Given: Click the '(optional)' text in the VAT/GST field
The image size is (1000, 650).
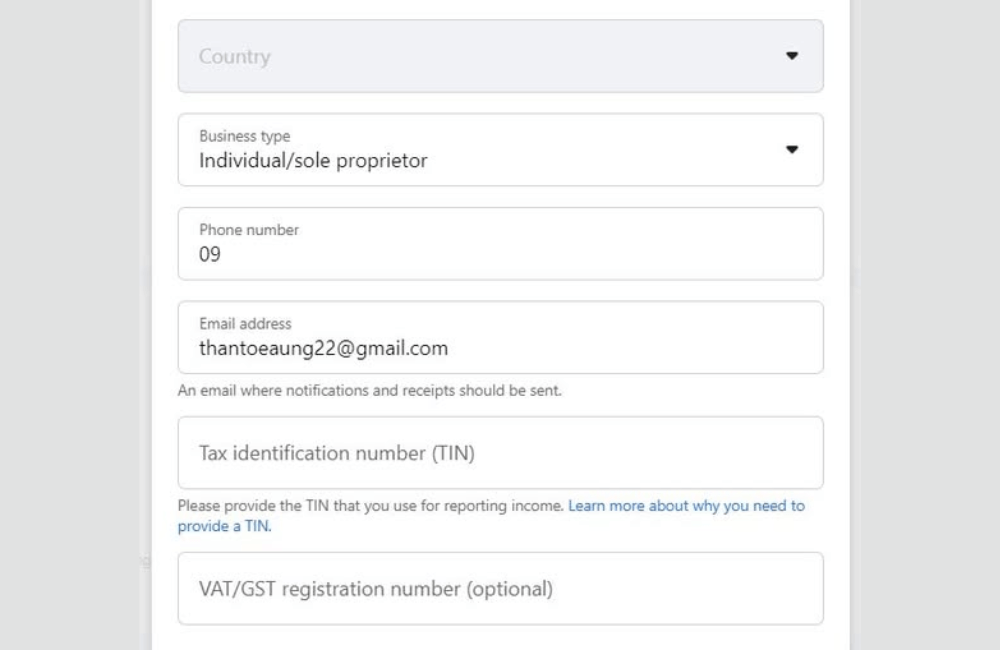Looking at the screenshot, I should [509, 589].
